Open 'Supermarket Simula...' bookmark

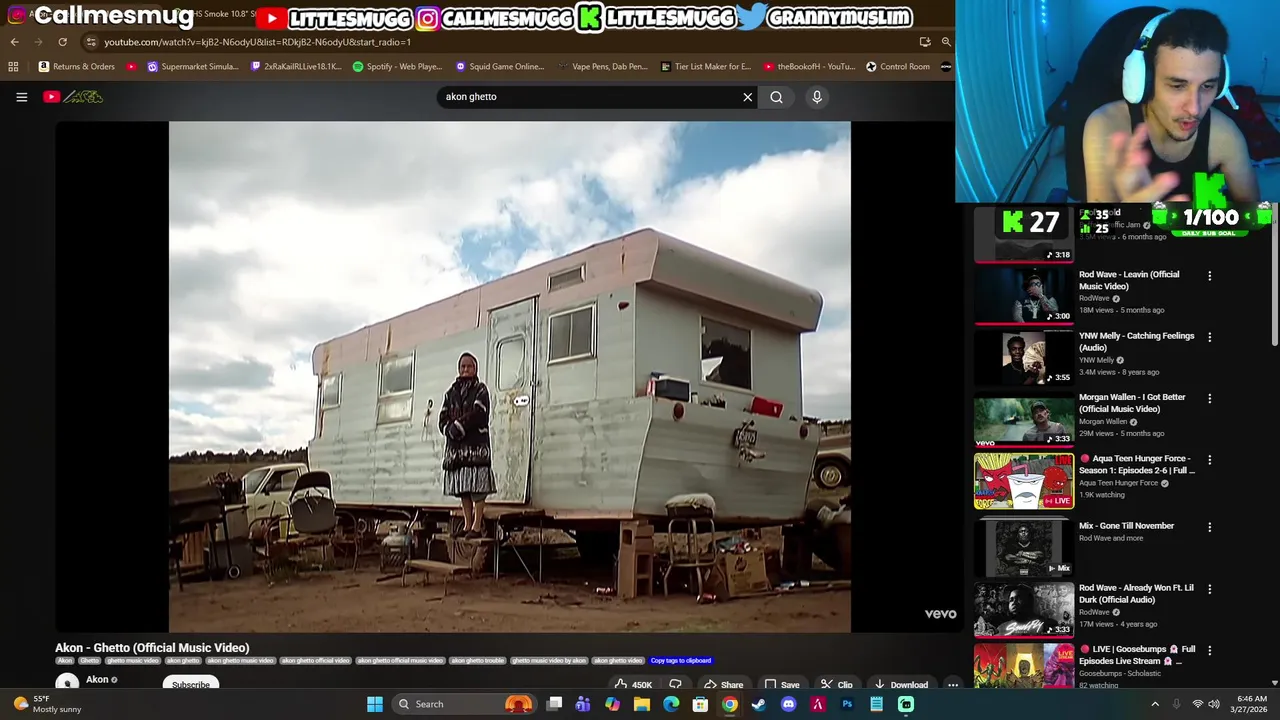(x=193, y=67)
